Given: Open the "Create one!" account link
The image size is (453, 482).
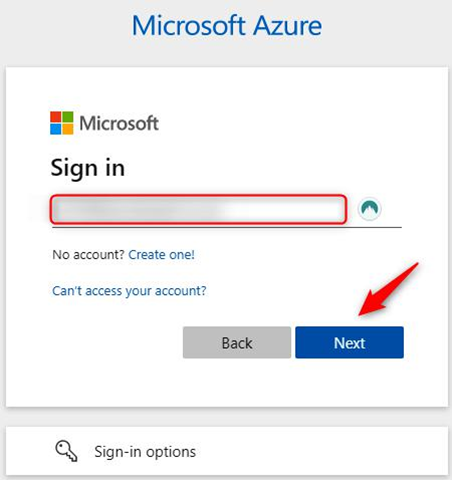Looking at the screenshot, I should click(161, 255).
